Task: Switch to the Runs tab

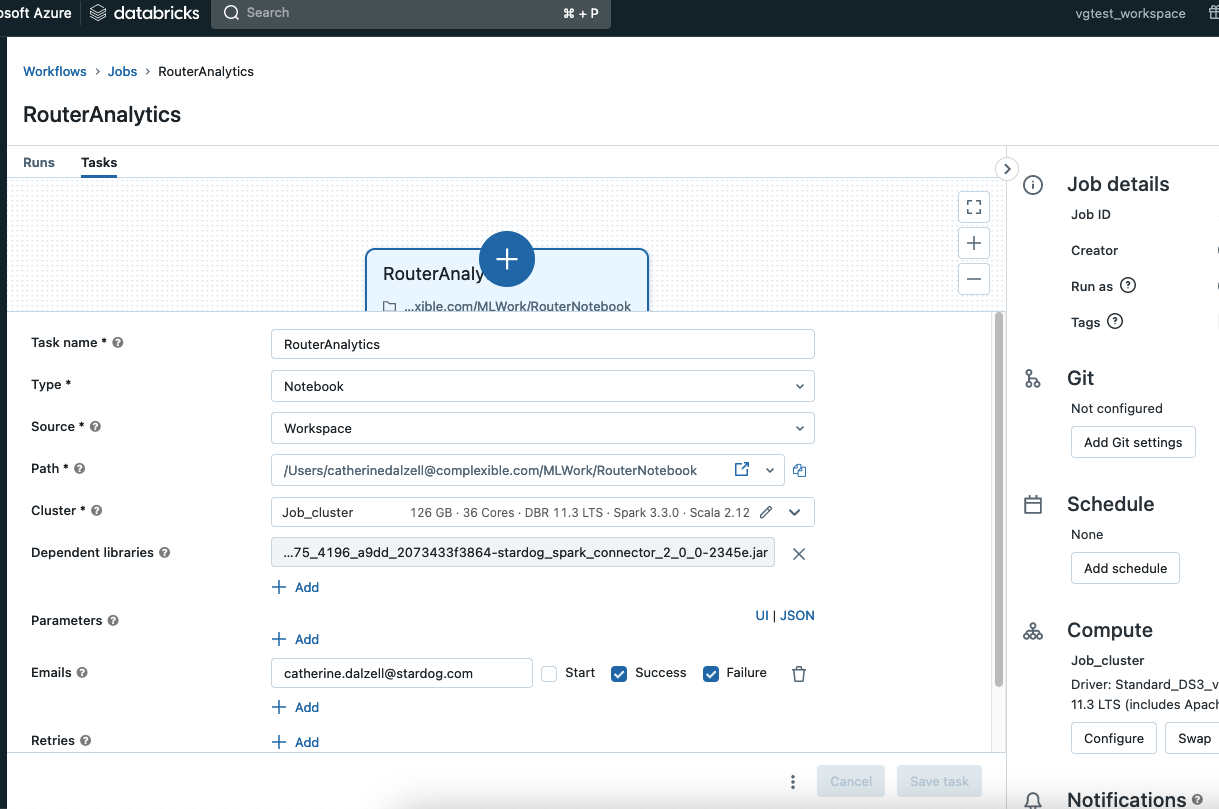Action: [39, 162]
